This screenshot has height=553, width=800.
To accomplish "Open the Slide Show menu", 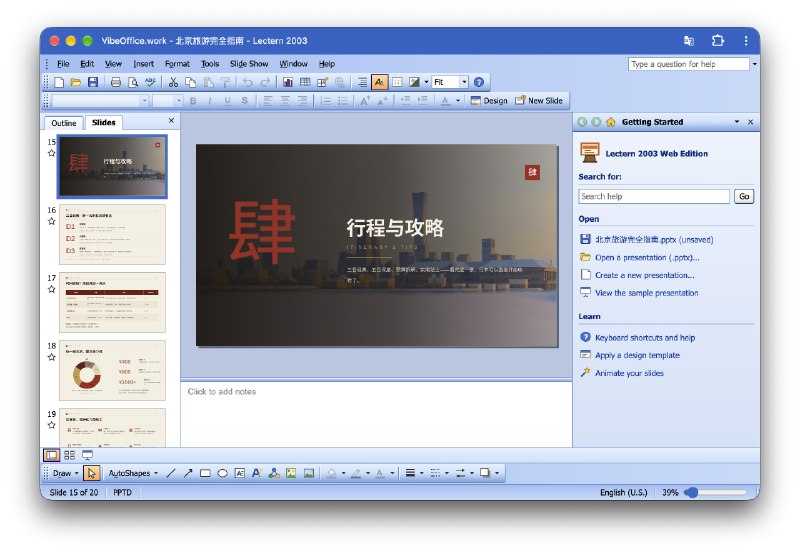I will point(249,64).
